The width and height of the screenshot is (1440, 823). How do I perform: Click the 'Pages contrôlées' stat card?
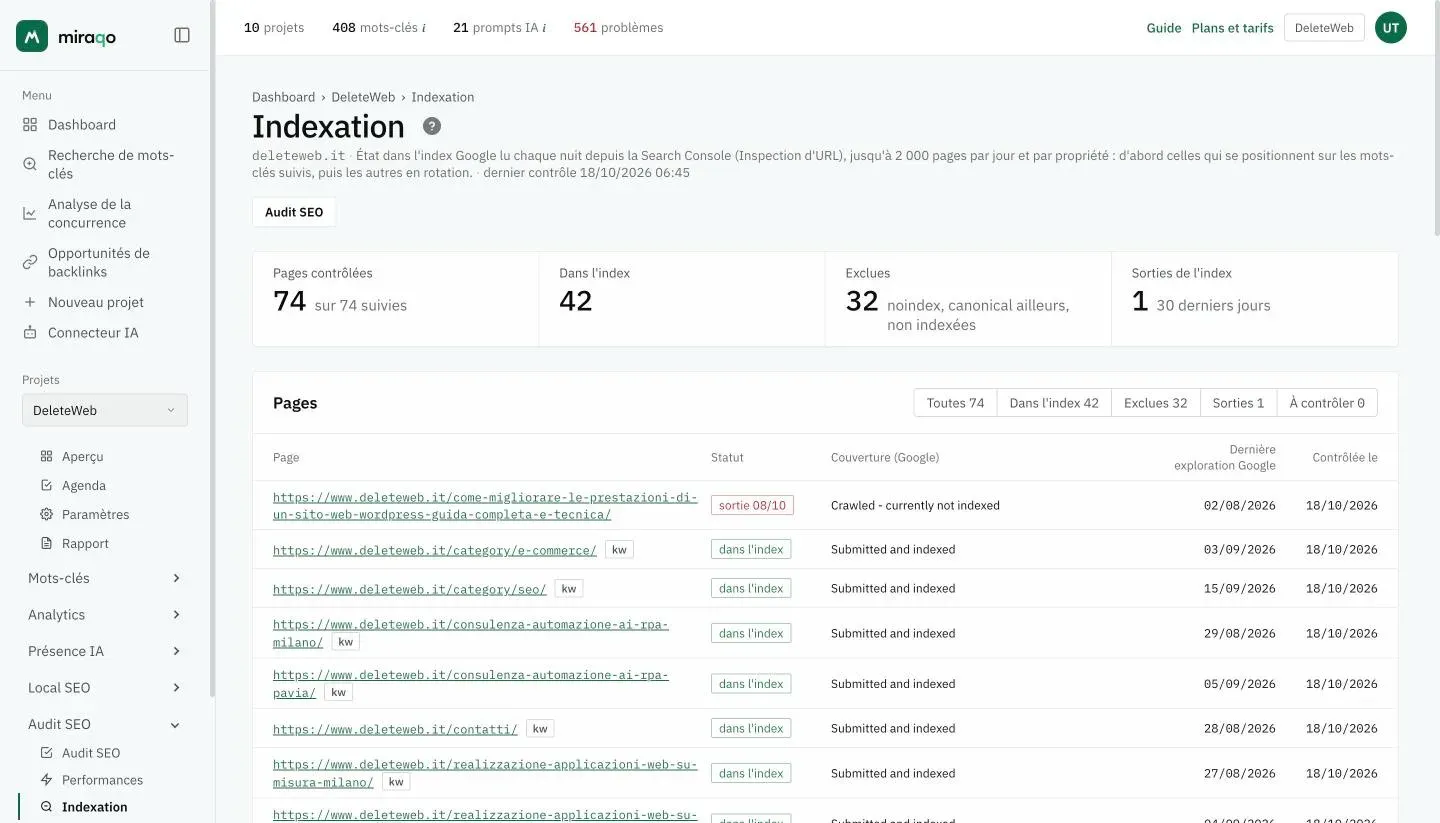pos(396,299)
